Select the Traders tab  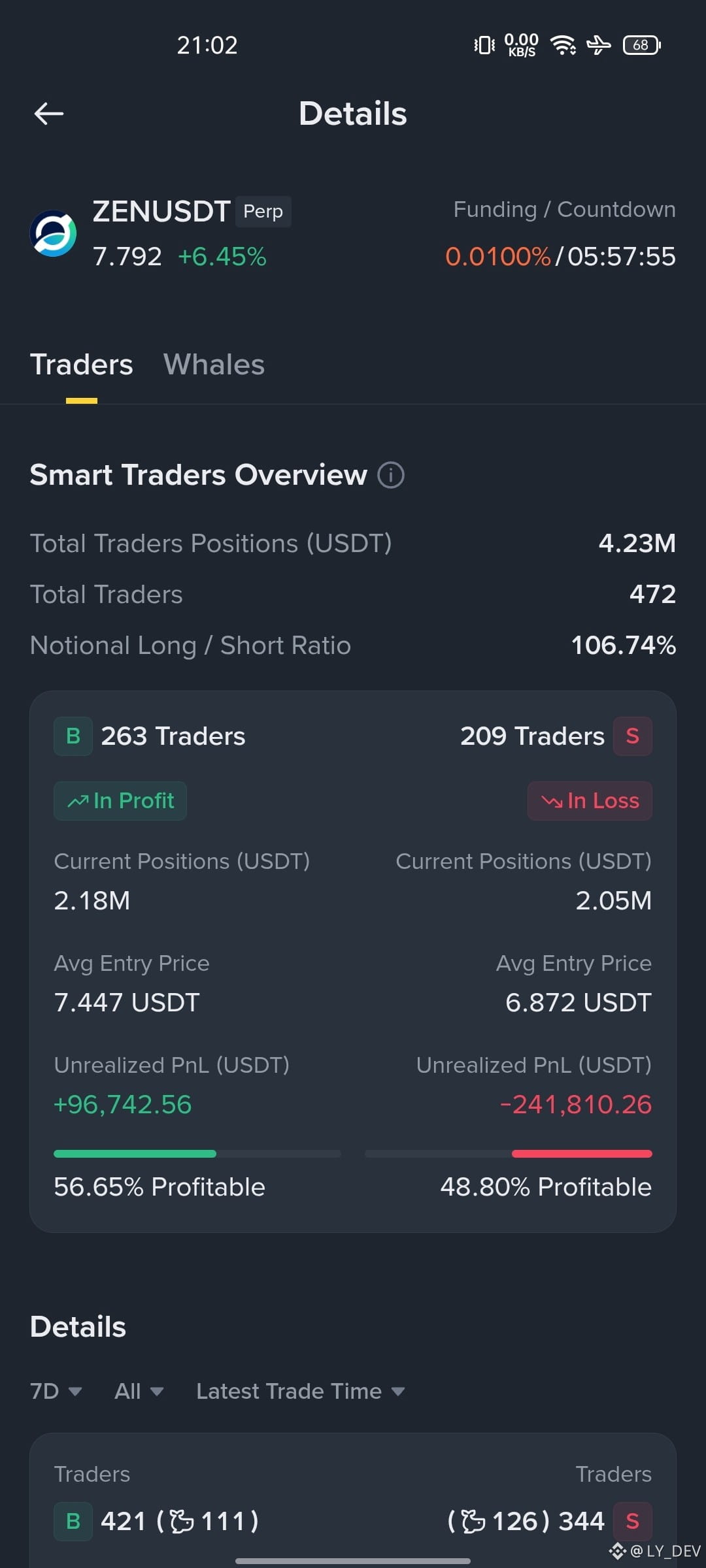tap(82, 365)
